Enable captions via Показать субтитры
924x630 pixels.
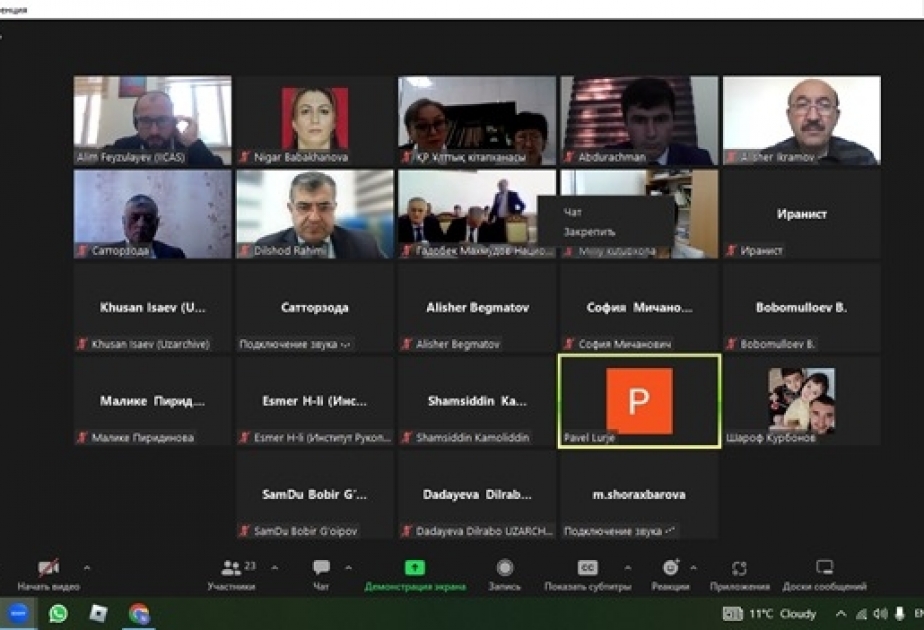point(588,575)
